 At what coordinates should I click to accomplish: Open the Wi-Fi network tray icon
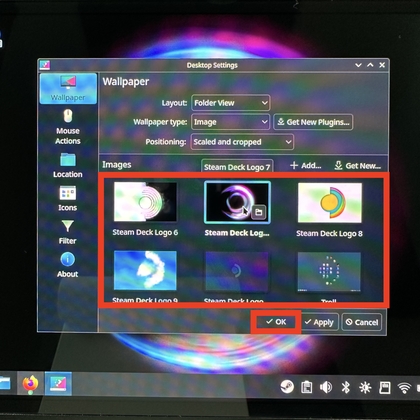404,388
